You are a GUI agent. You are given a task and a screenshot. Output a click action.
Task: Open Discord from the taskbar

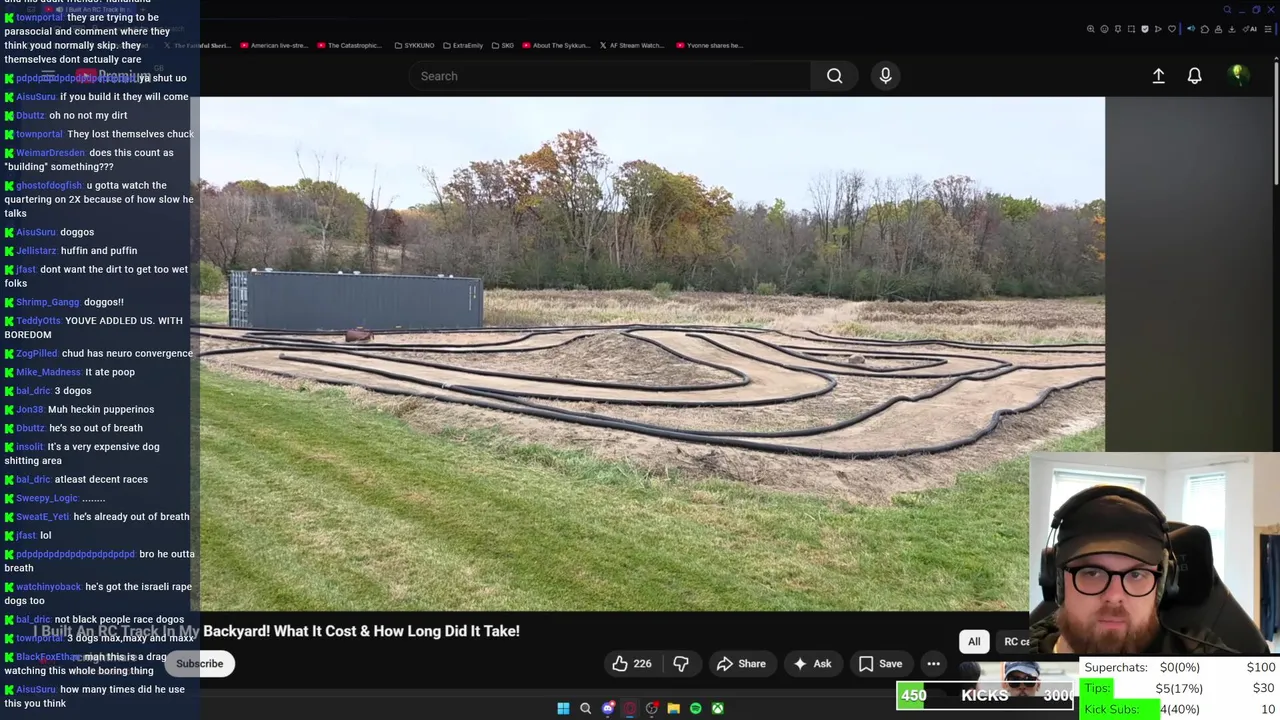[x=607, y=708]
